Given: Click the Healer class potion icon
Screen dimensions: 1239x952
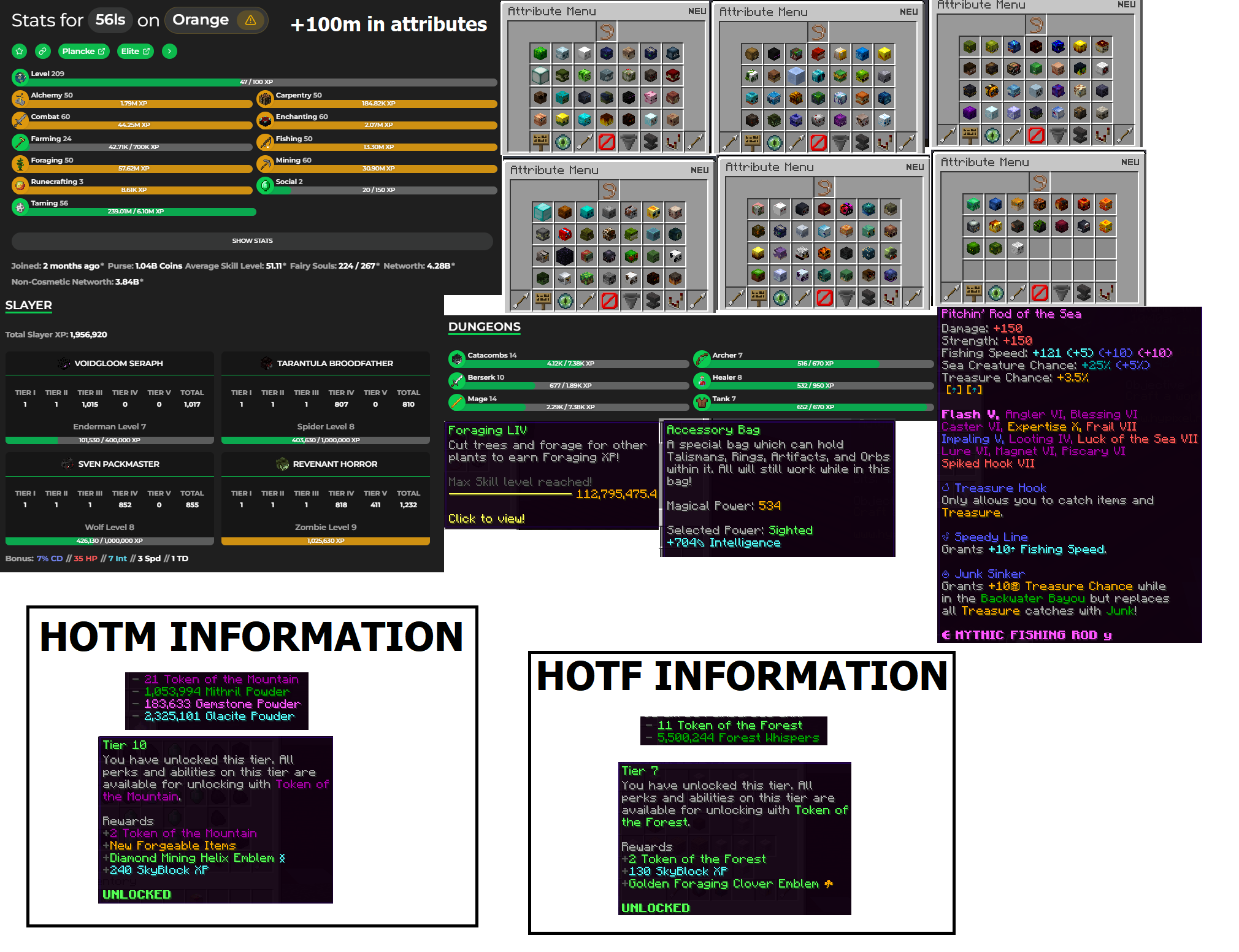Looking at the screenshot, I should click(x=701, y=381).
